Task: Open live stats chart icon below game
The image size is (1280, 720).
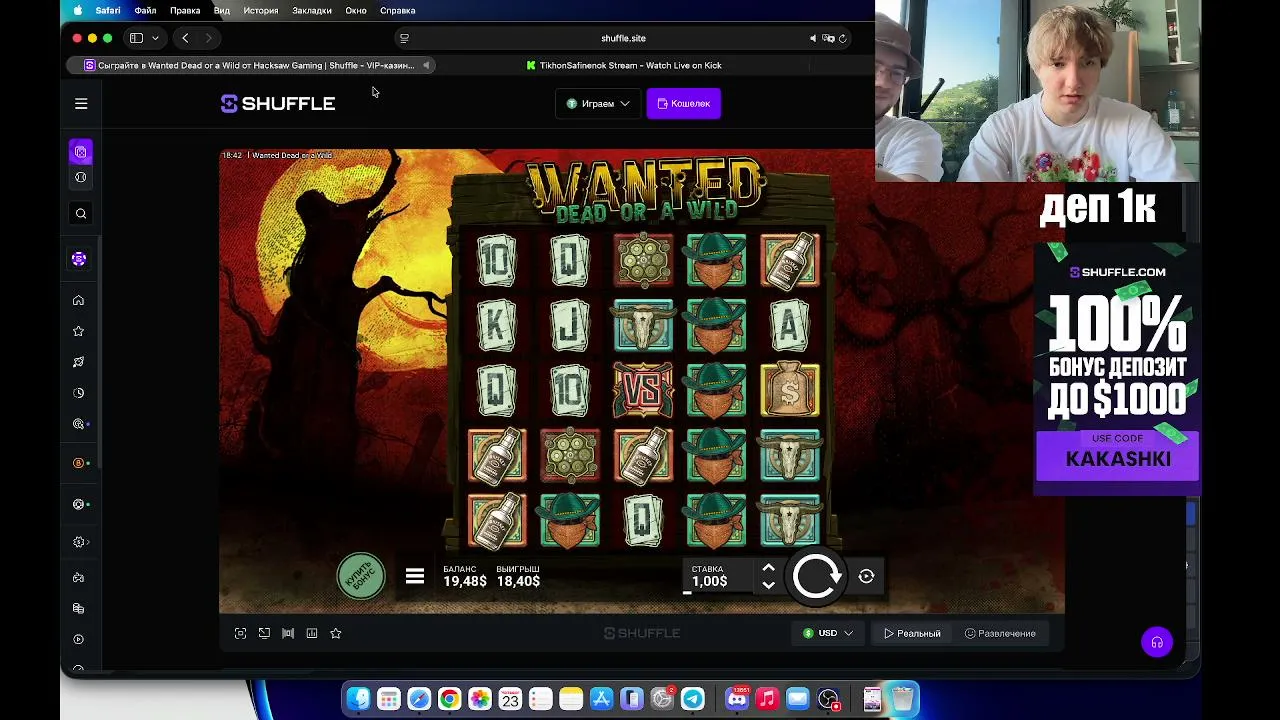Action: (312, 633)
